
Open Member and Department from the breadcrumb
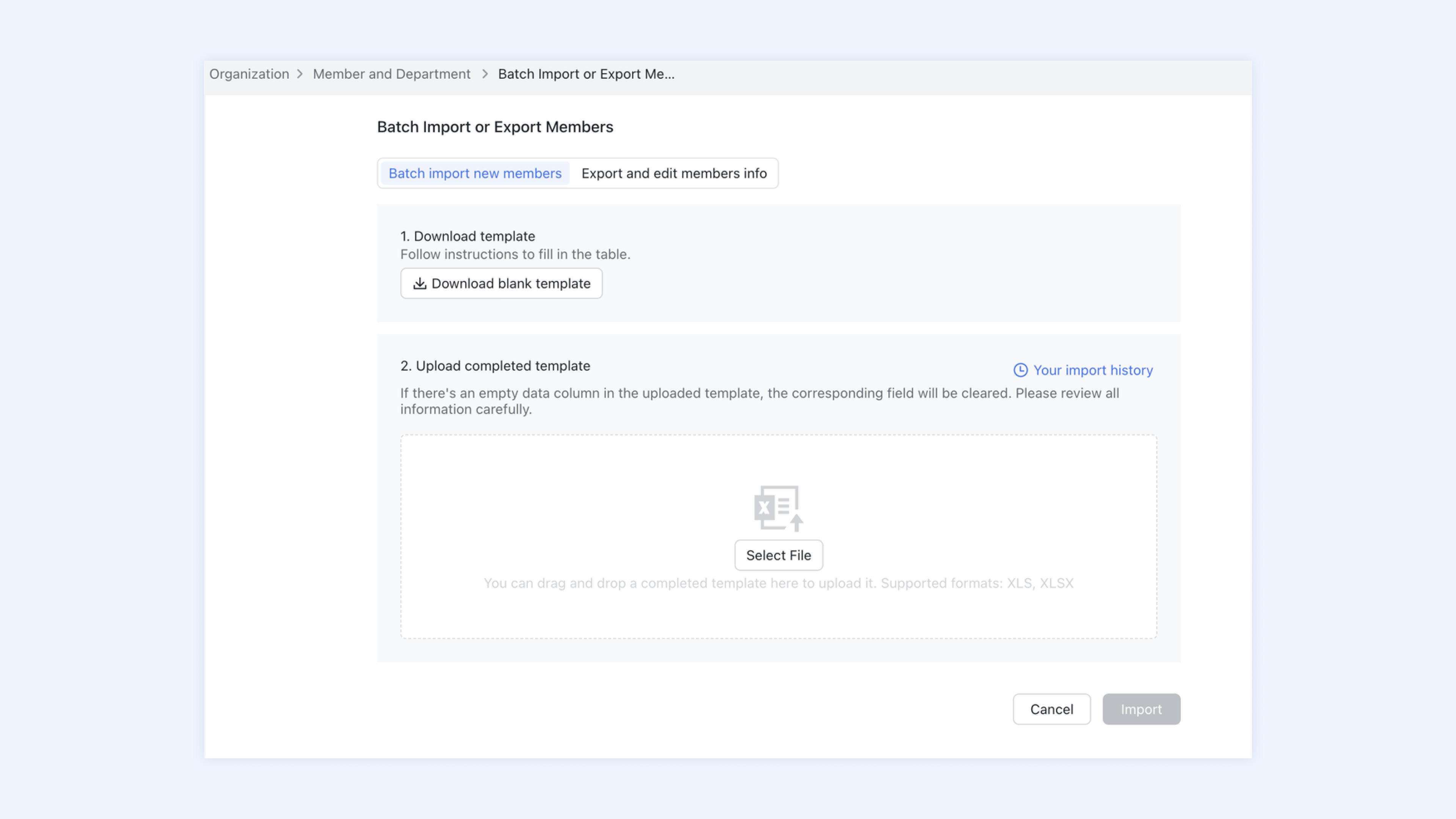click(392, 74)
